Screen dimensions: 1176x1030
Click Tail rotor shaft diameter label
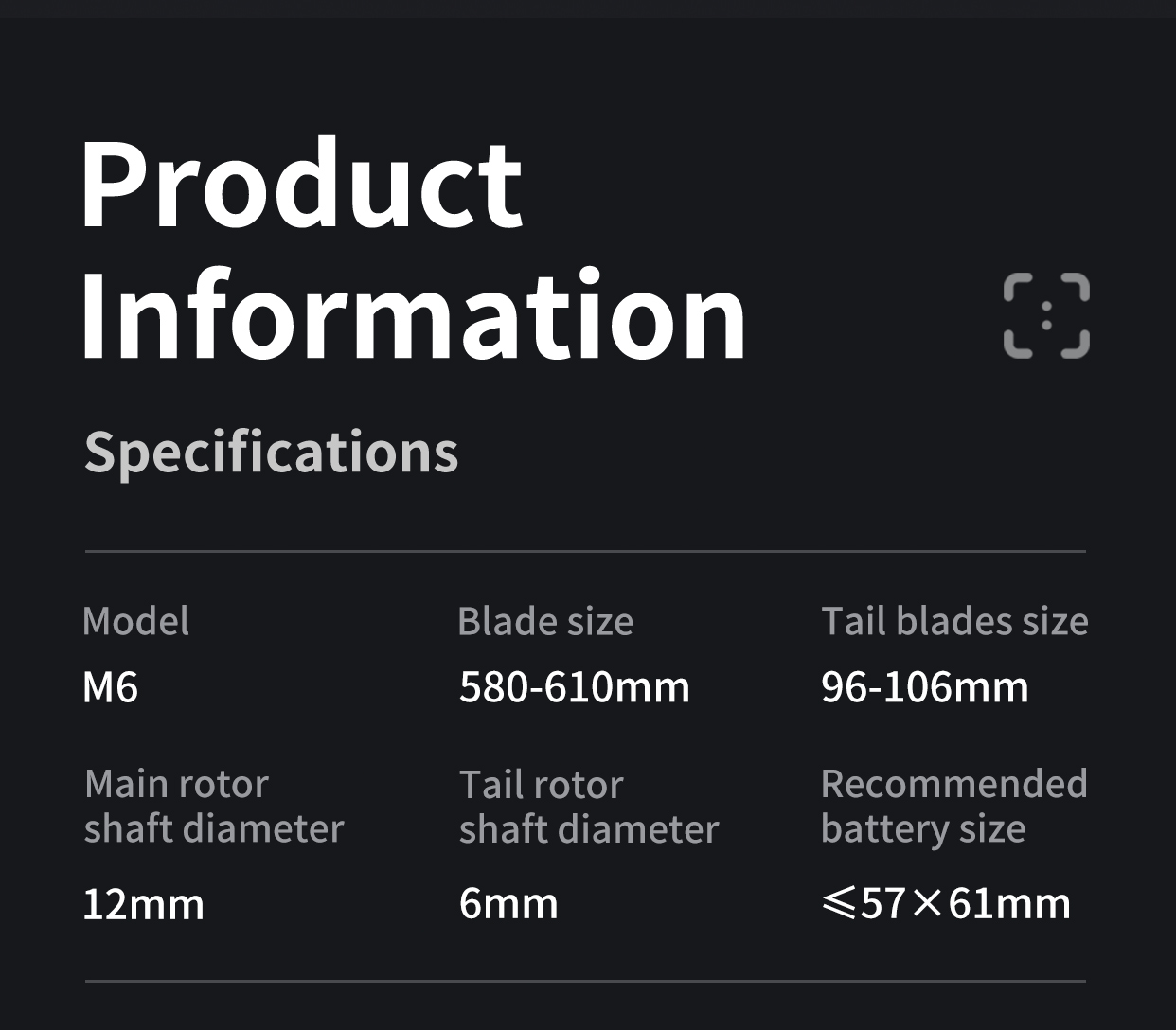pos(589,807)
